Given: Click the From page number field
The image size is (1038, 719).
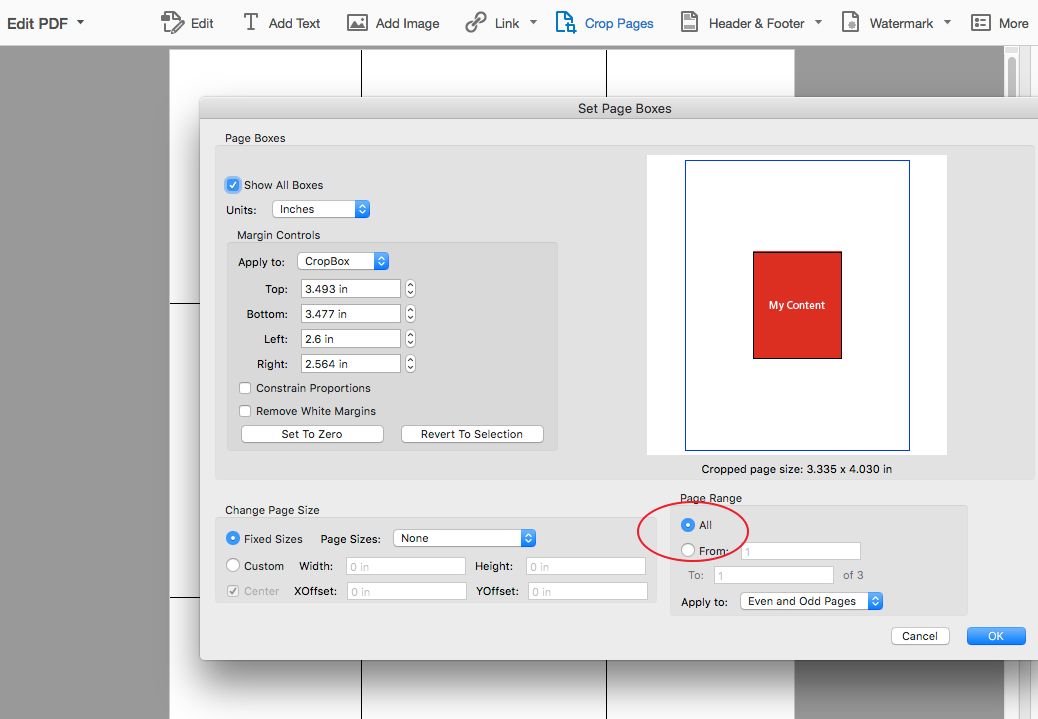Looking at the screenshot, I should coord(800,551).
